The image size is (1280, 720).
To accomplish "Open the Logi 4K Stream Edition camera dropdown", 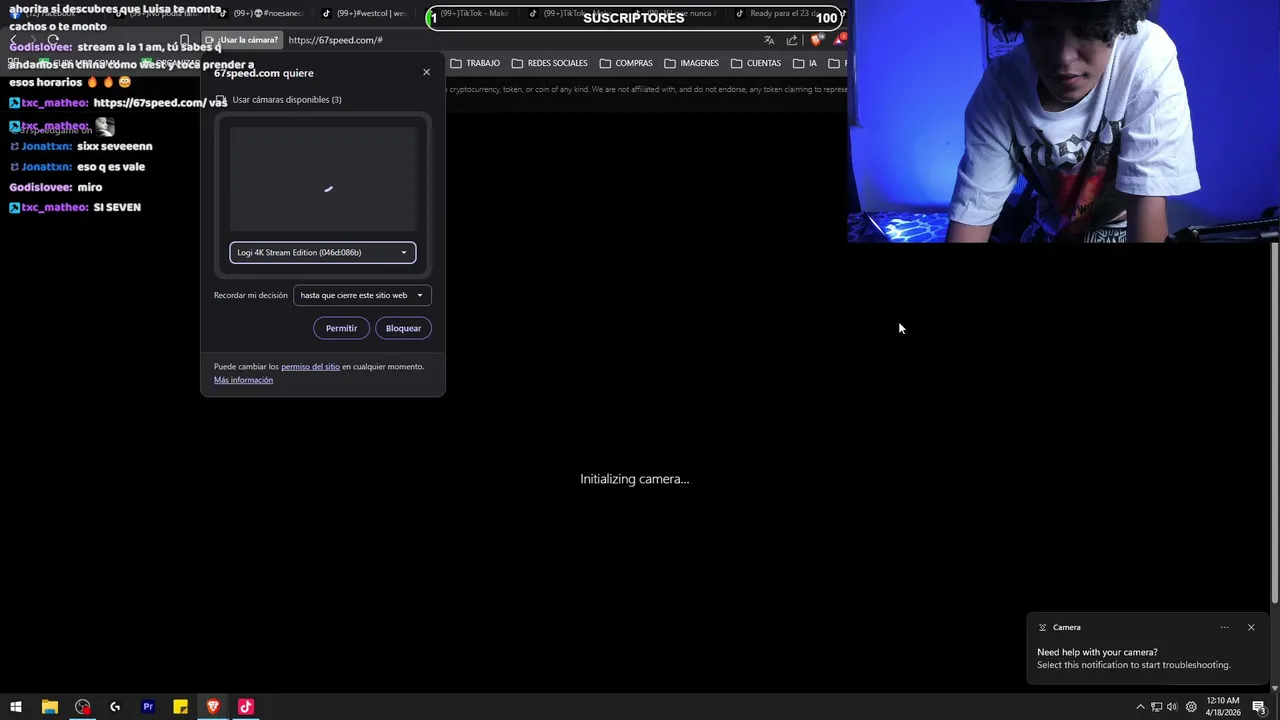I will [322, 252].
